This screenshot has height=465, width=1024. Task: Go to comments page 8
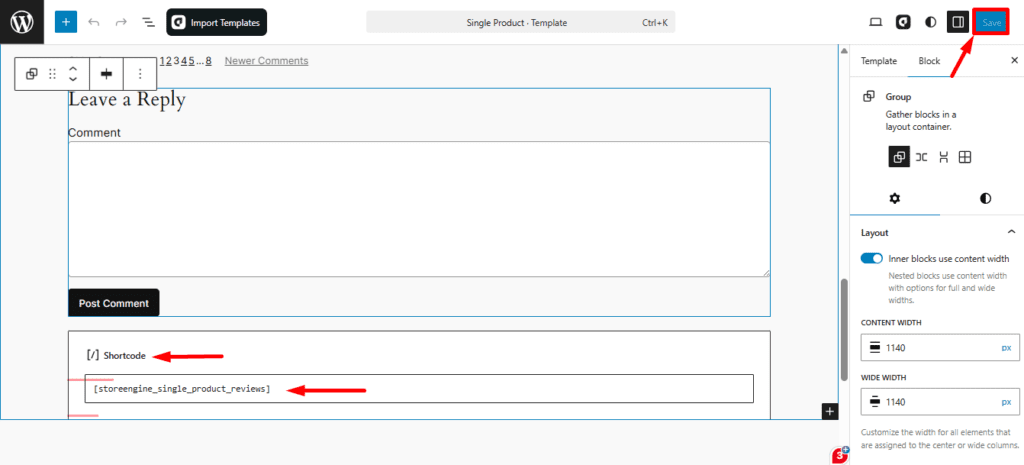208,61
